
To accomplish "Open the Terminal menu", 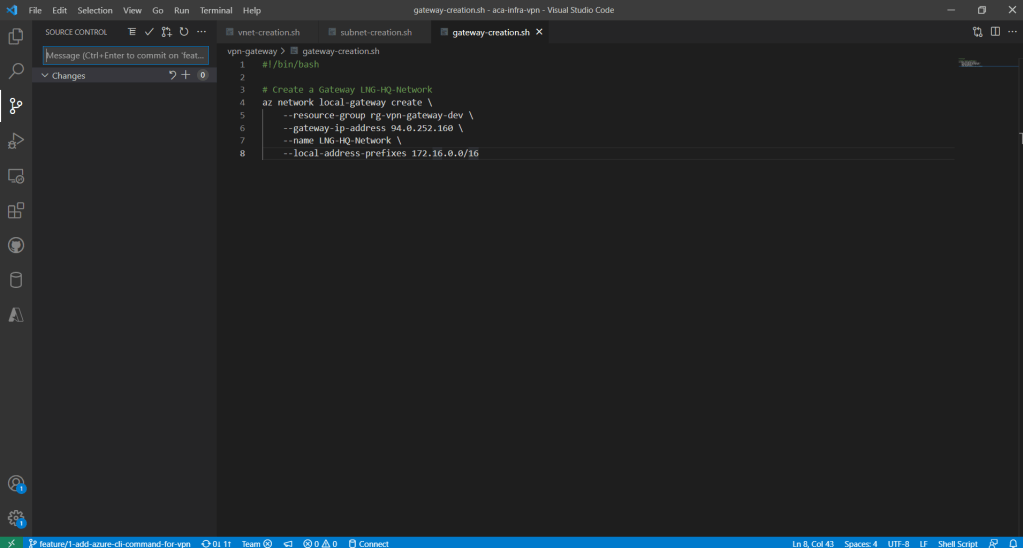I will (215, 10).
